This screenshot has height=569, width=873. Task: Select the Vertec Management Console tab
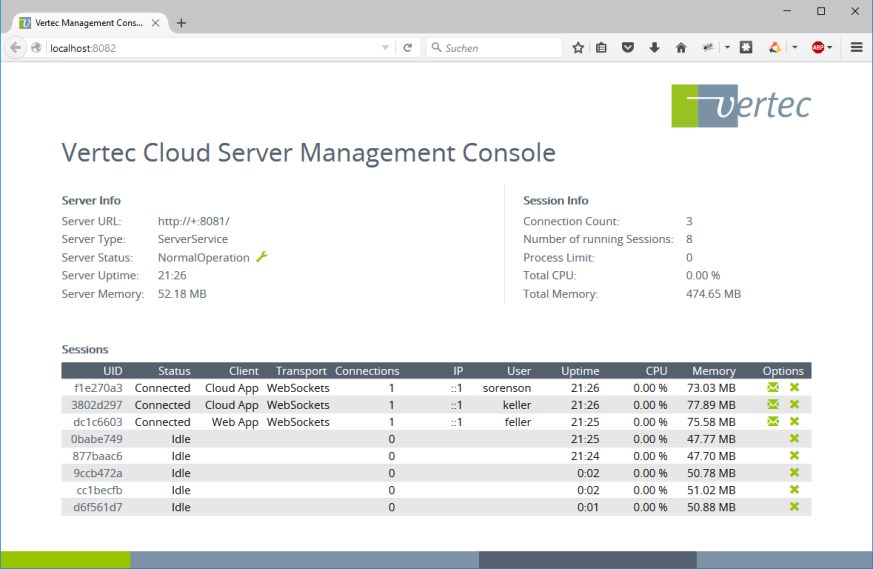point(85,22)
